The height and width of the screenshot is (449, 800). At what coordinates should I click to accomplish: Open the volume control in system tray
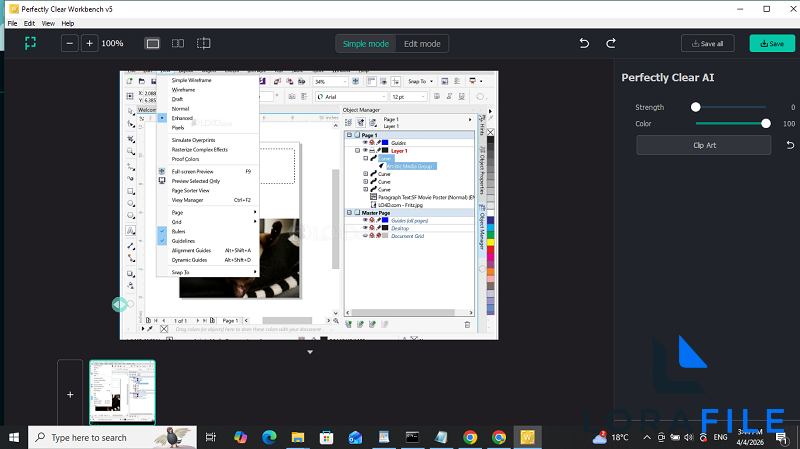[689, 437]
